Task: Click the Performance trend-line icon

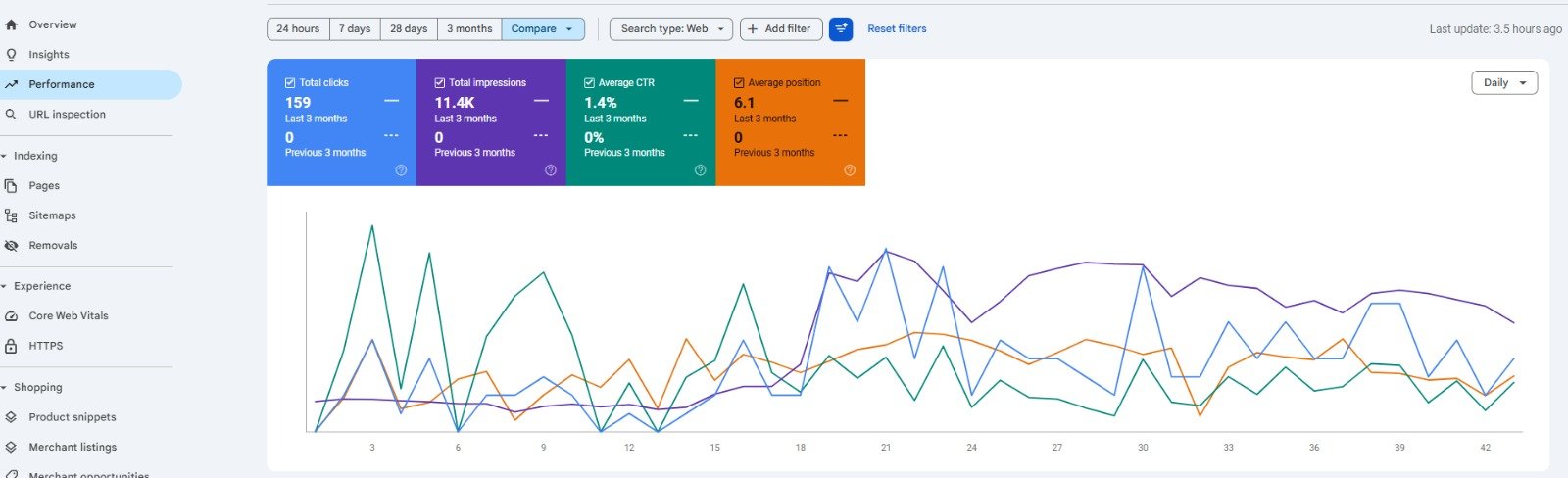Action: tap(11, 84)
